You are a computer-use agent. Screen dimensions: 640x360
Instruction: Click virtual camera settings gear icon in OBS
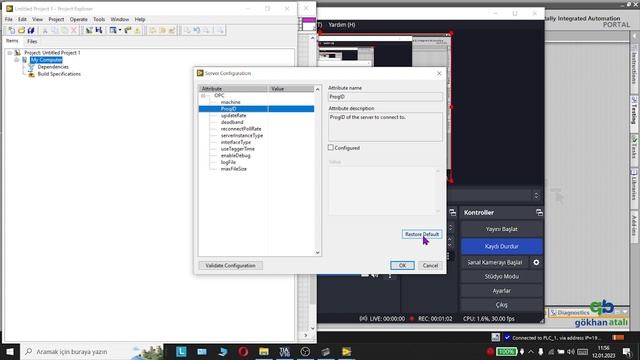(536, 262)
